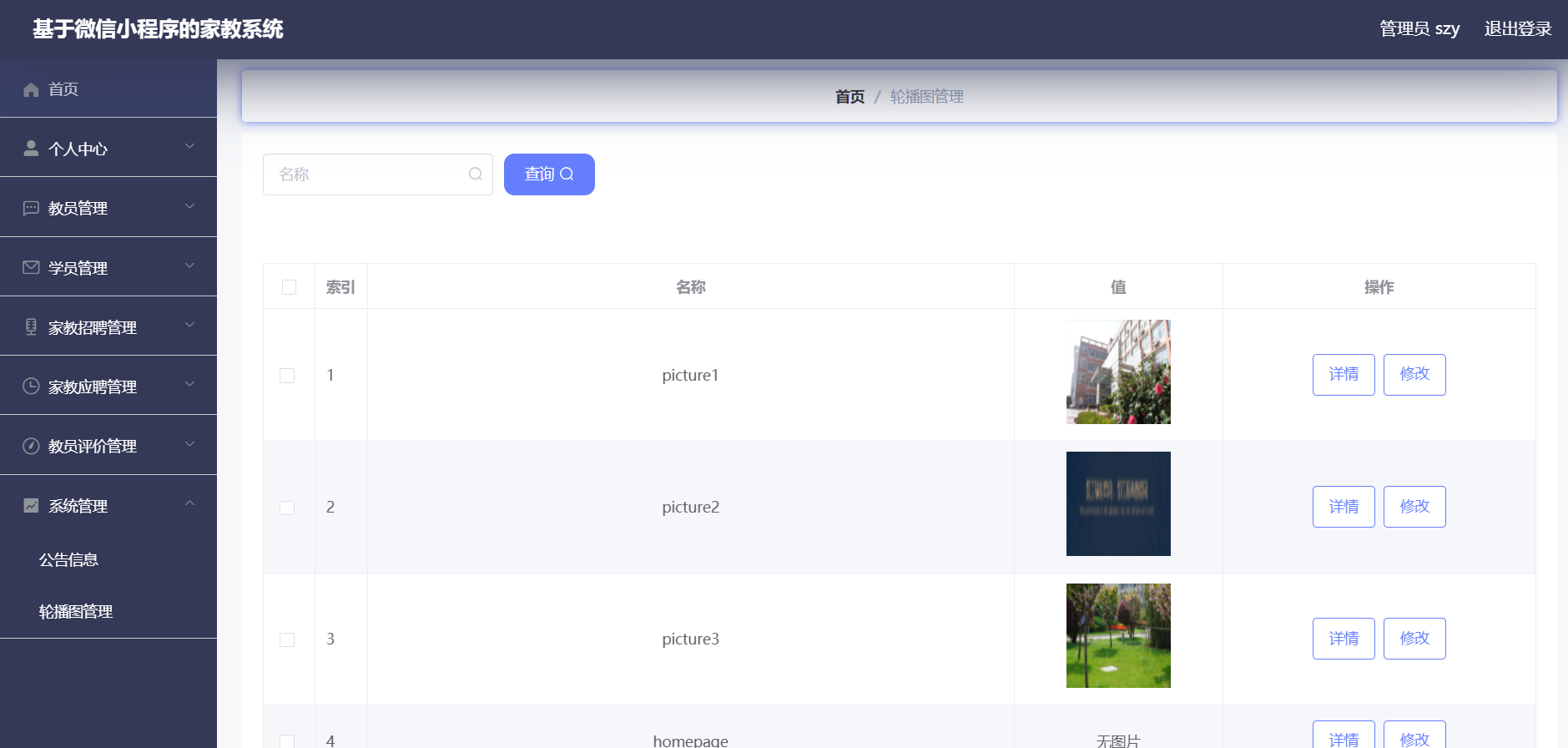The image size is (1568, 748).
Task: Click 详情 for picture1
Action: click(x=1344, y=375)
